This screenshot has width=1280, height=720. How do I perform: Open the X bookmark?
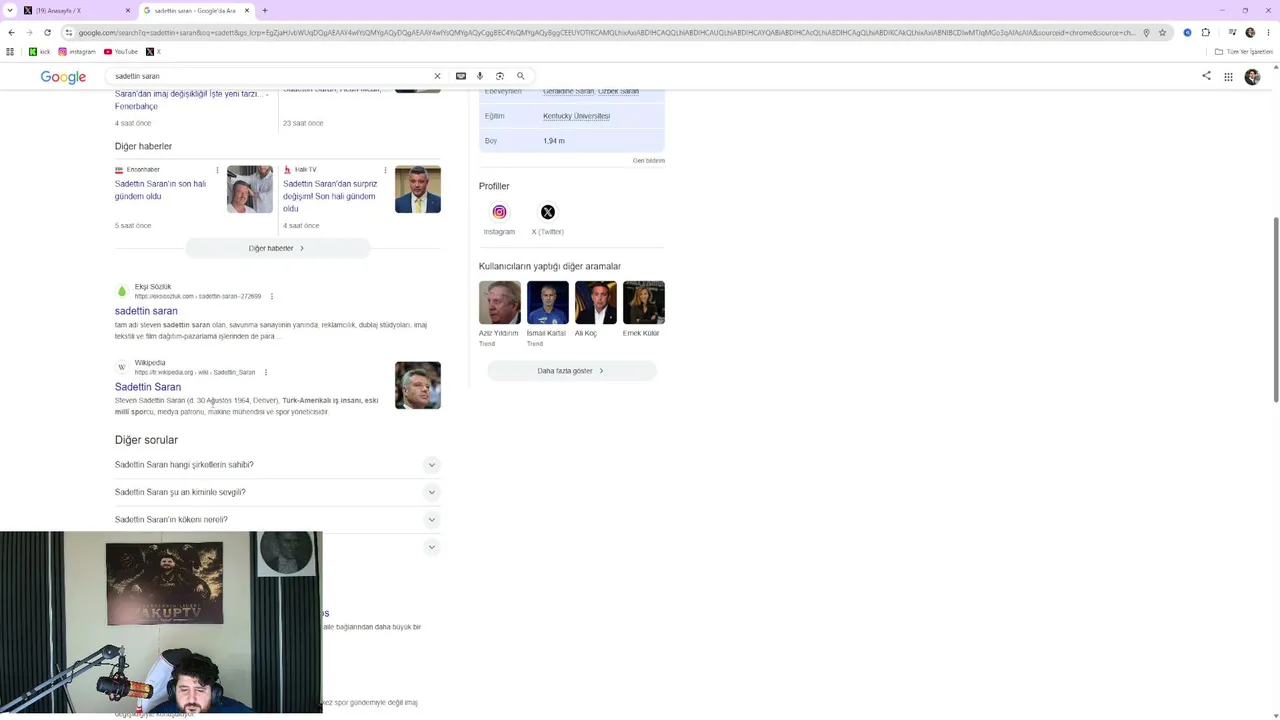coord(153,51)
